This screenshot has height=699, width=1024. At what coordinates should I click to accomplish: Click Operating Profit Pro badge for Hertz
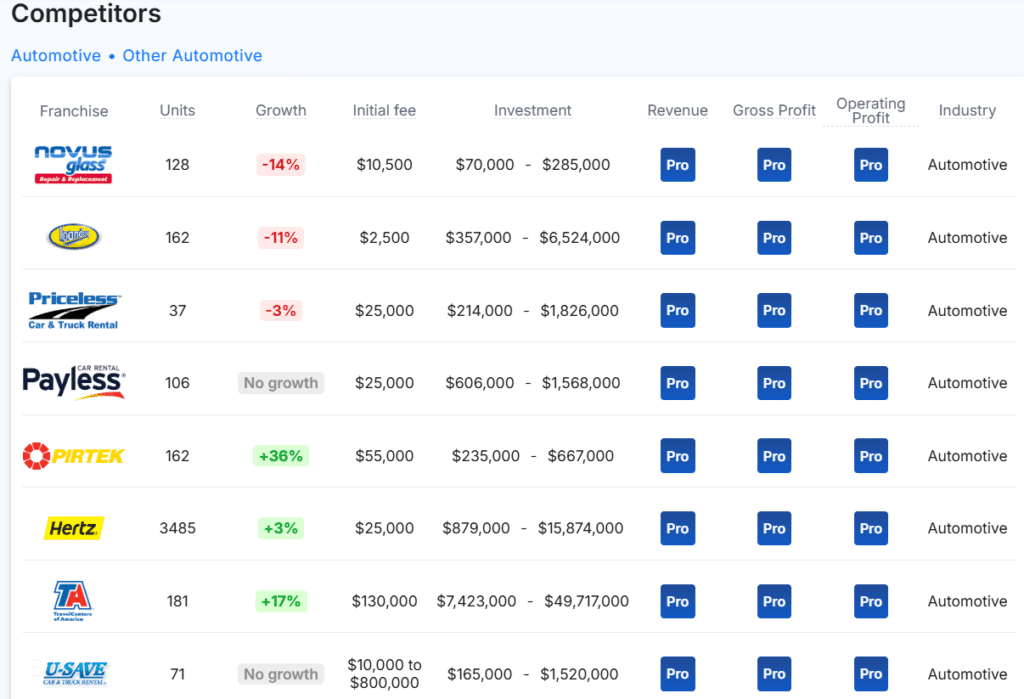[x=871, y=528]
